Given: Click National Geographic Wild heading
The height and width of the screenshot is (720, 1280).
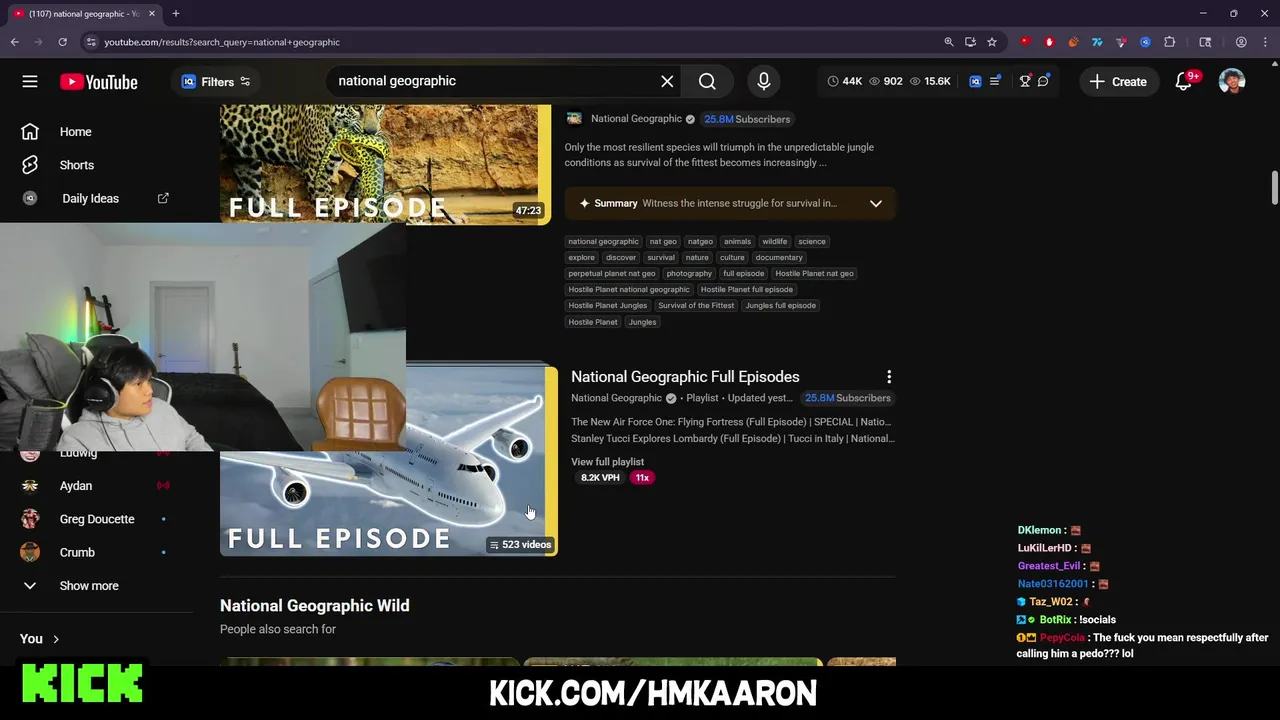Looking at the screenshot, I should [315, 606].
